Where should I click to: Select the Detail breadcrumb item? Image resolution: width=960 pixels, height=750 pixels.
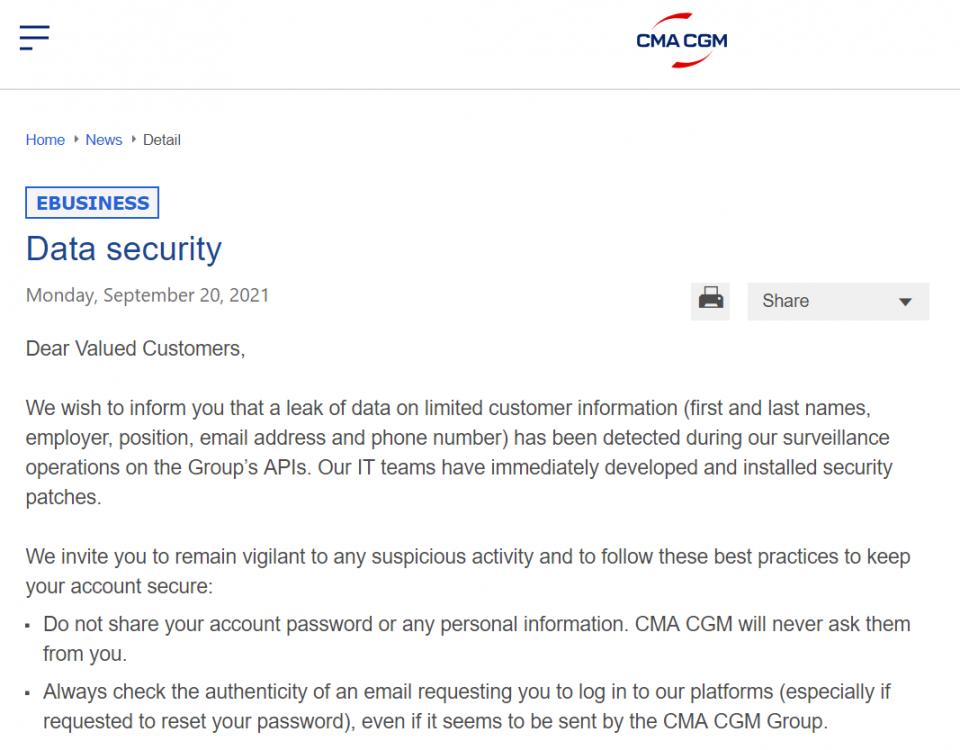[162, 140]
